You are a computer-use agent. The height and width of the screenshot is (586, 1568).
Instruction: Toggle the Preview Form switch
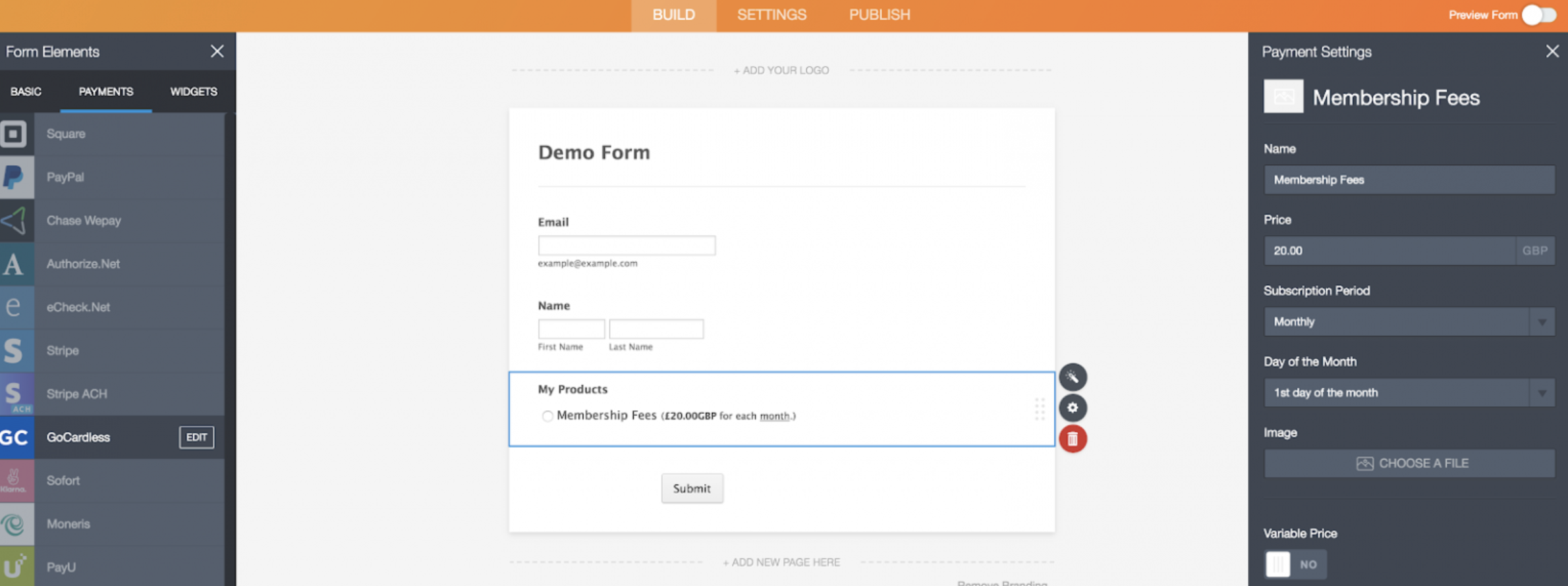tap(1539, 14)
